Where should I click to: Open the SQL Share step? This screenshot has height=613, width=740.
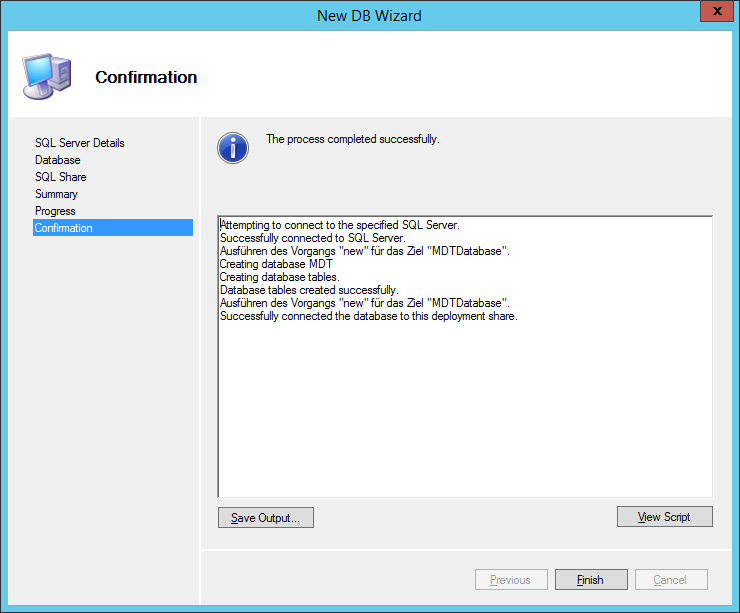61,177
